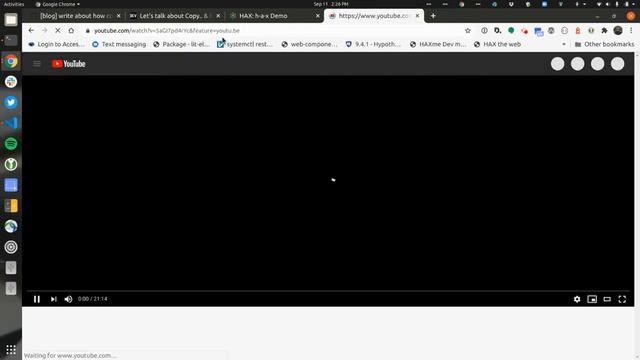Viewport: 640px width, 360px height.
Task: Open the YouTube hamburger guide menu
Action: point(37,64)
